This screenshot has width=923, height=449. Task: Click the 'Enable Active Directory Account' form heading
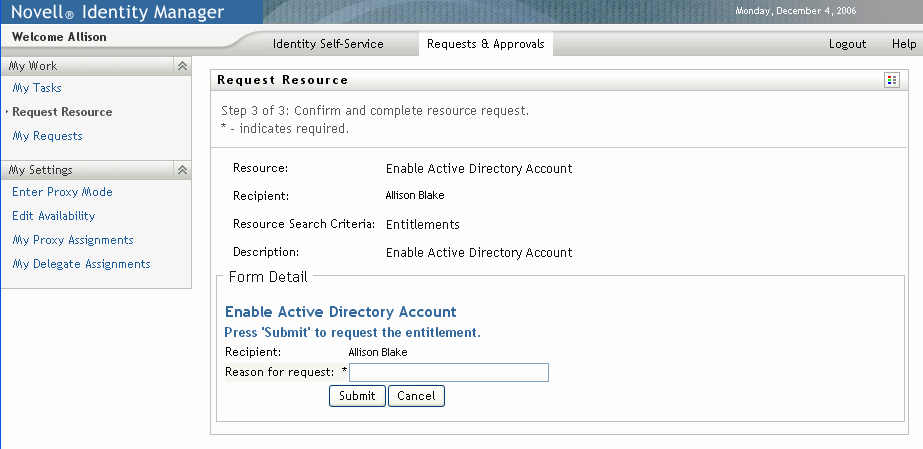click(x=341, y=312)
